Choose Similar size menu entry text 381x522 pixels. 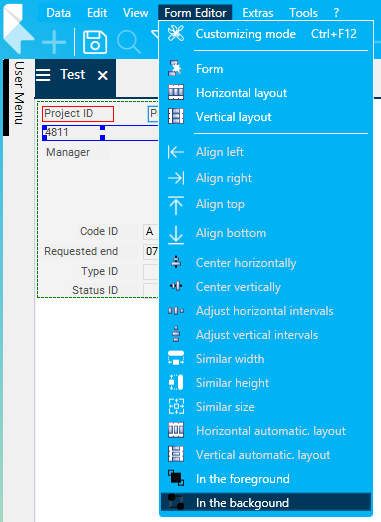[225, 407]
